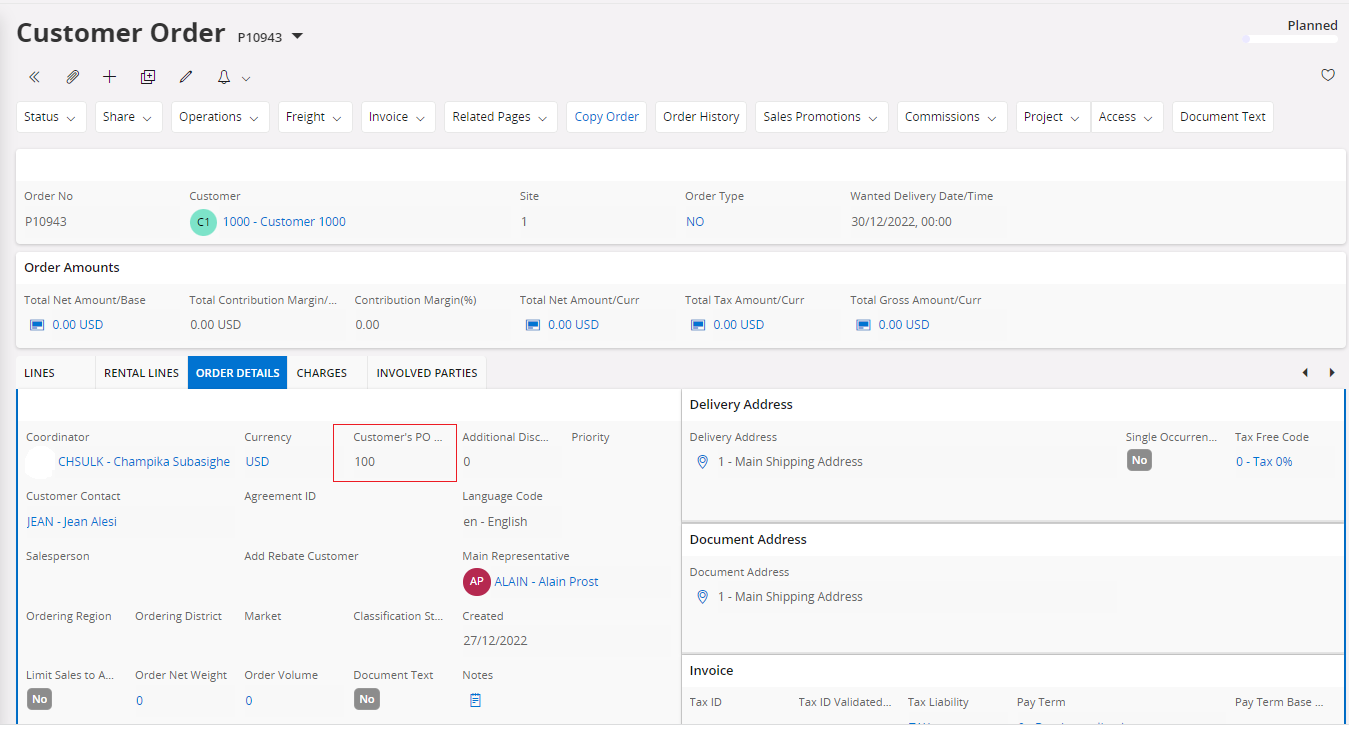1349x730 pixels.
Task: Click the Copy Order button
Action: 606,117
